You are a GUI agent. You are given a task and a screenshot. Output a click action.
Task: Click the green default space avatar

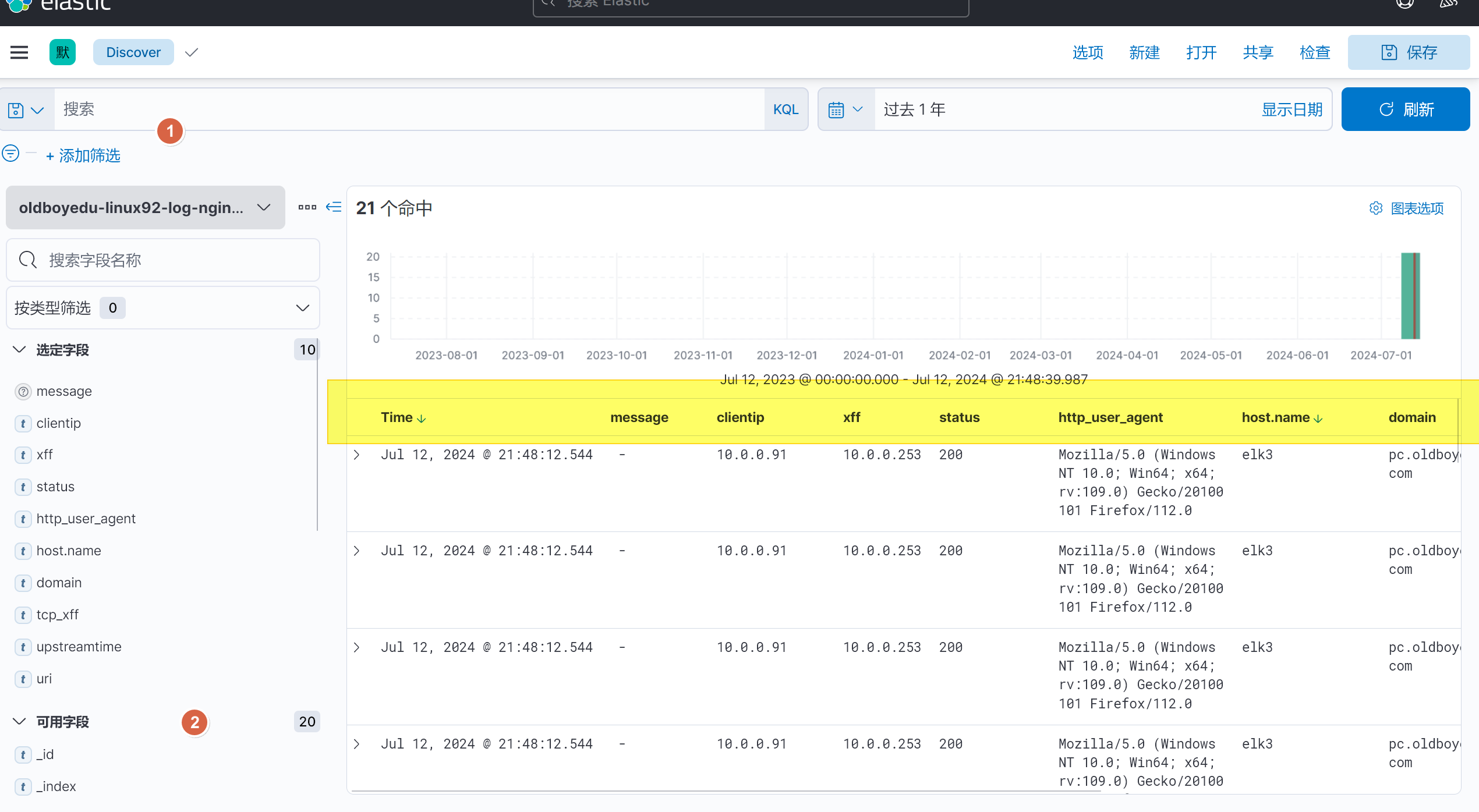(62, 52)
